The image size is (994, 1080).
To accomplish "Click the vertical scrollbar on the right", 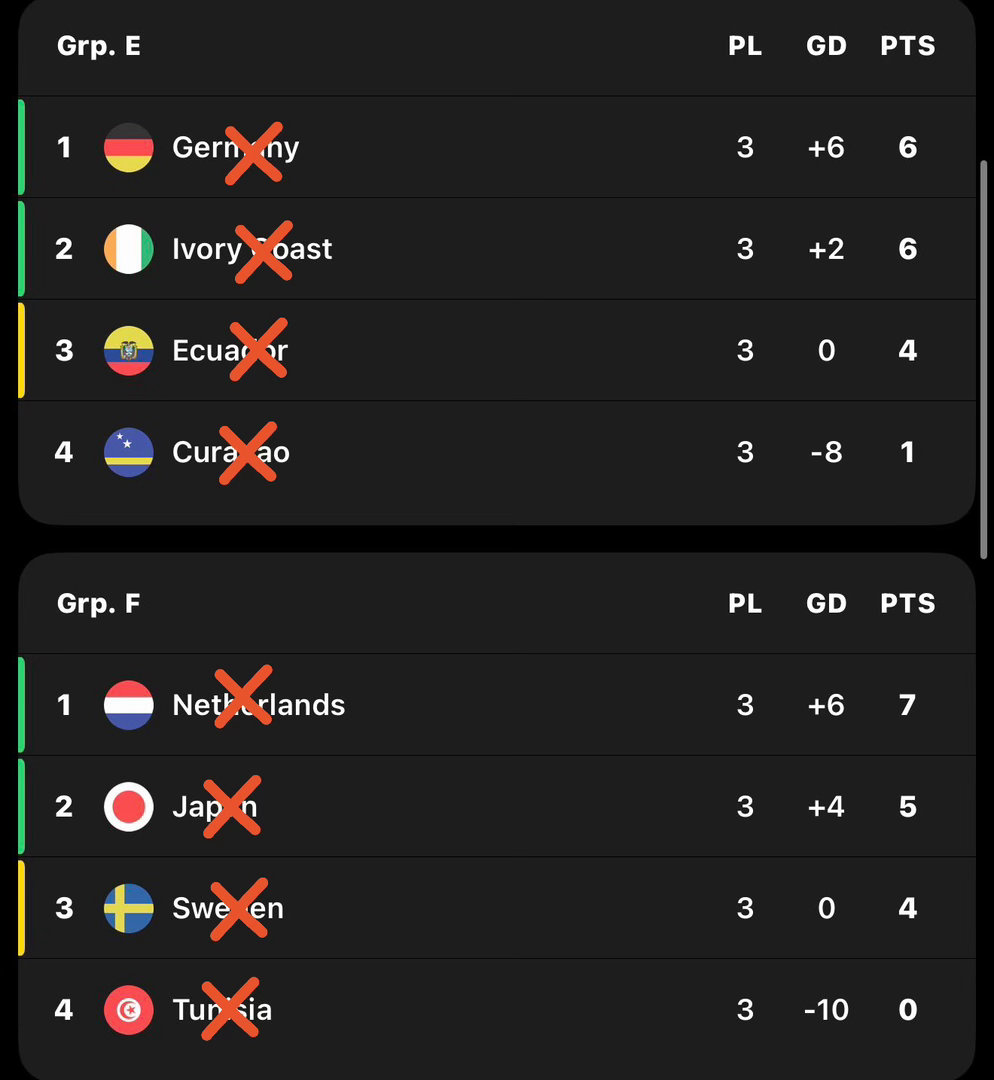I will [984, 360].
